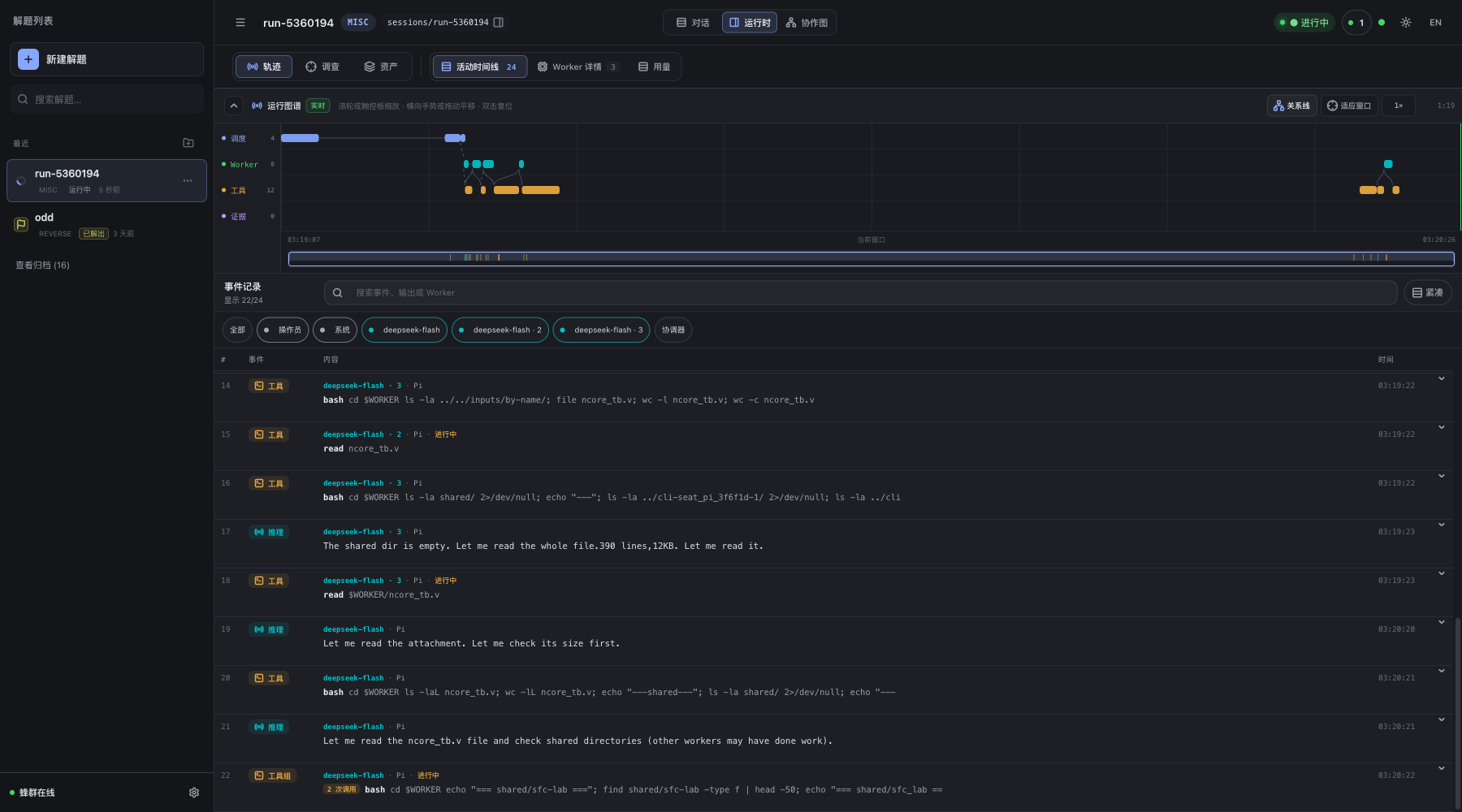1462x812 pixels.
Task: Open the 1× speed dropdown
Action: [1399, 106]
